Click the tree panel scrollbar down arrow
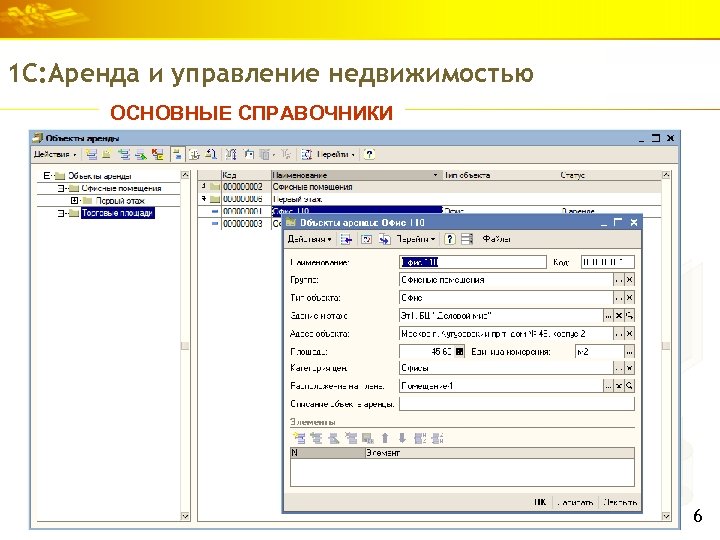The image size is (720, 540). [x=185, y=516]
